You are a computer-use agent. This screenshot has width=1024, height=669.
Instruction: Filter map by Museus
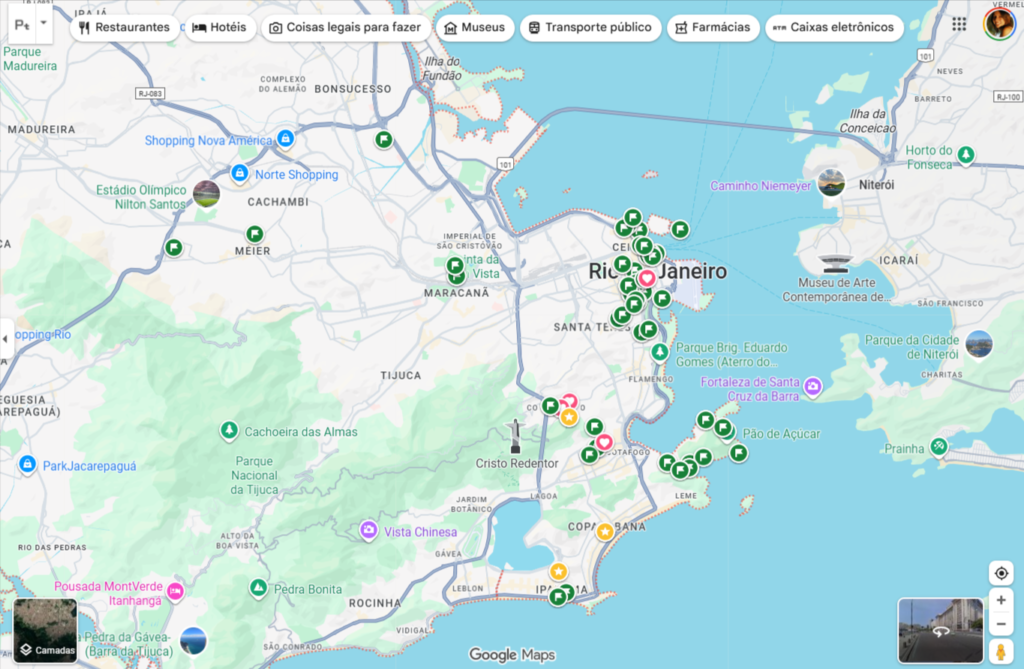point(475,27)
